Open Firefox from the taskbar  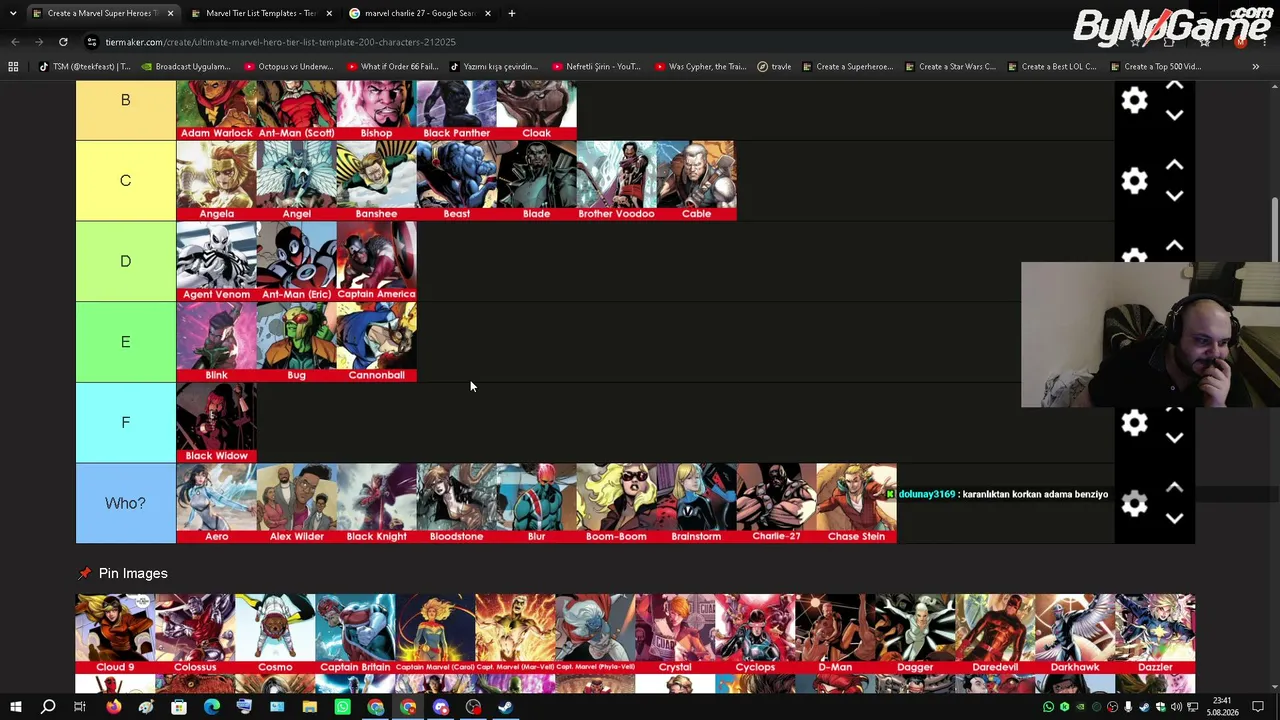[113, 707]
